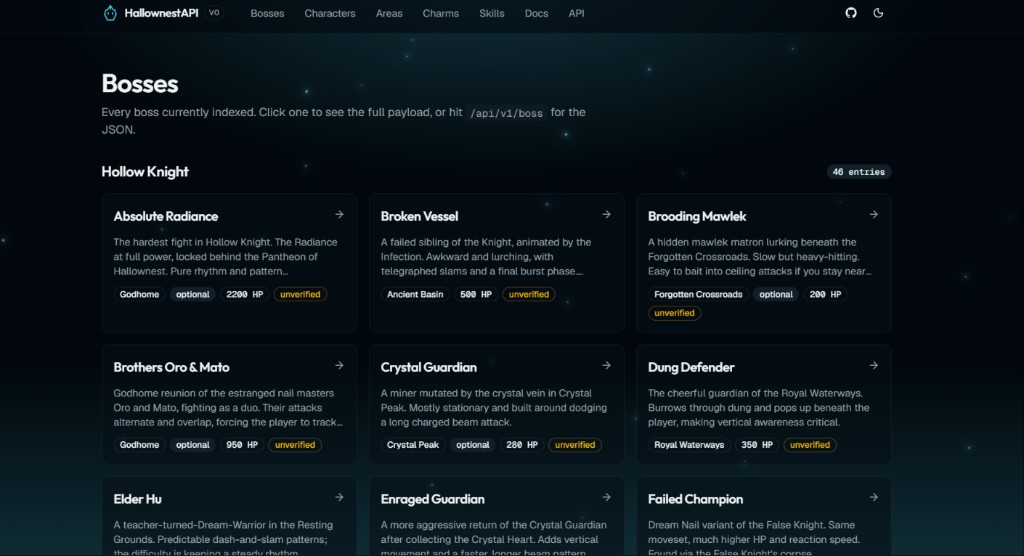Screen dimensions: 1024x556
Task: Click the Bosses page heading
Action: pyautogui.click(x=140, y=84)
